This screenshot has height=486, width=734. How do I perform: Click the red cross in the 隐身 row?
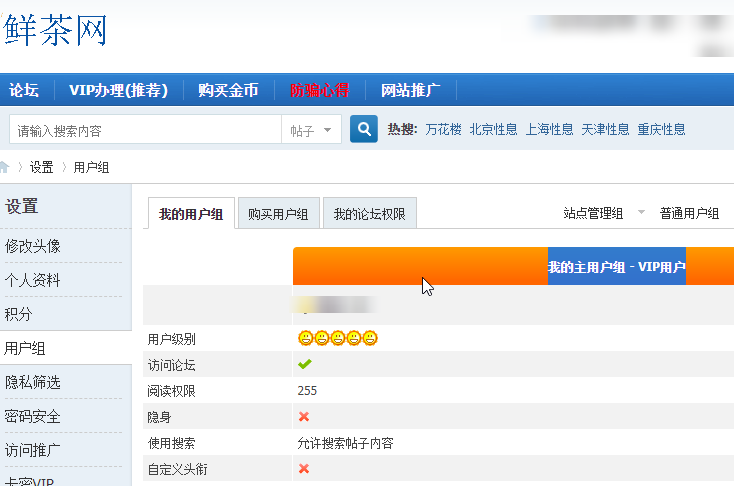304,416
